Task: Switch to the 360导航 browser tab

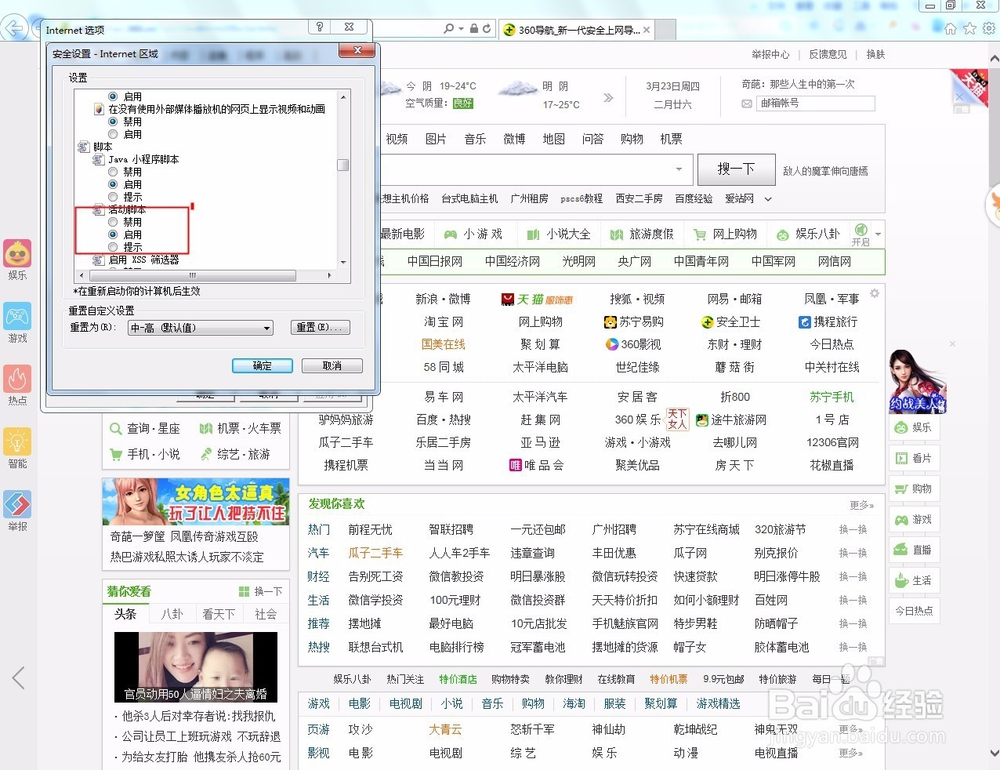Action: click(577, 29)
